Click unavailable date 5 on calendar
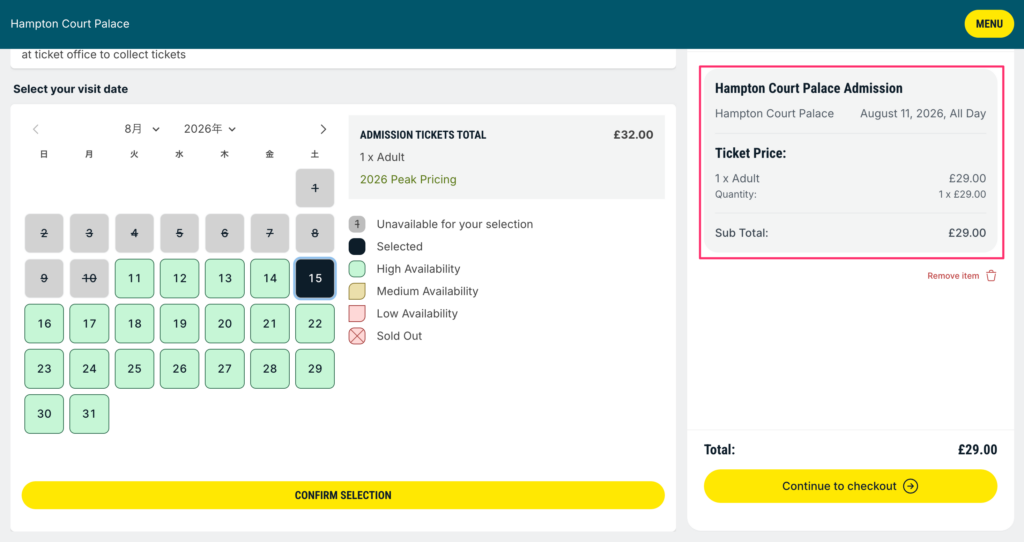 point(180,233)
